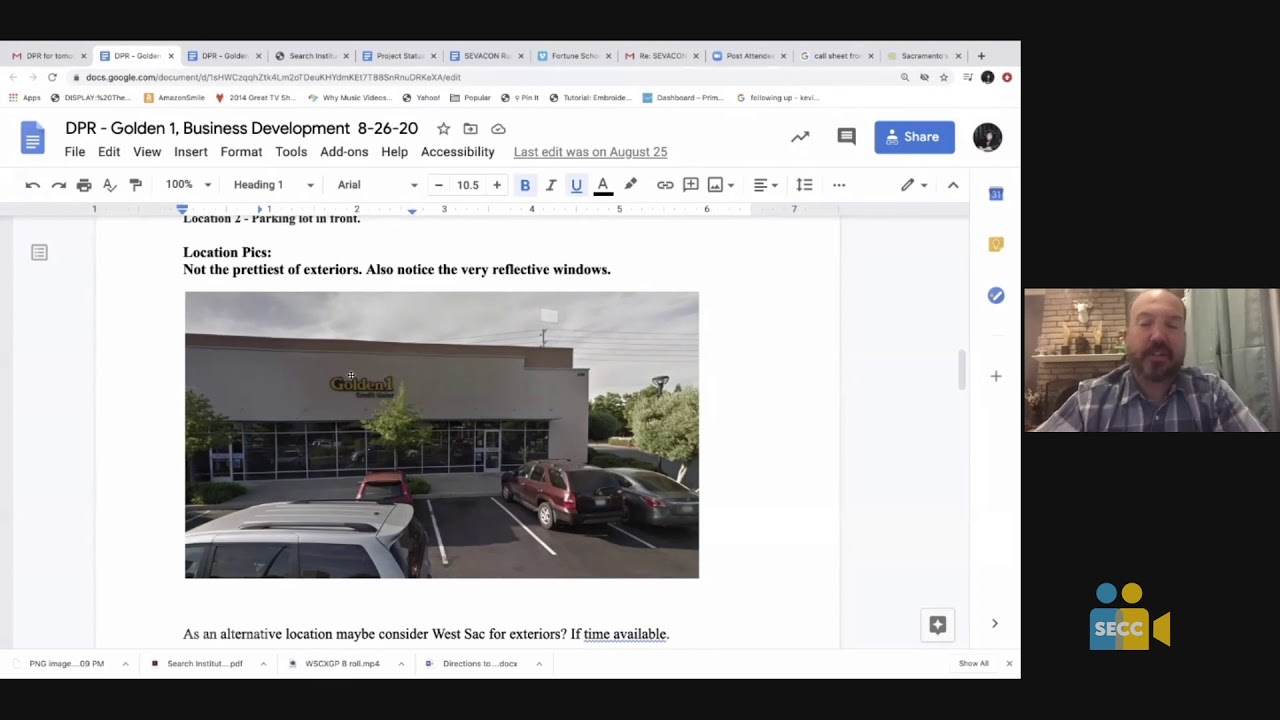Screen dimensions: 1280x720
Task: Open the Google Docs home icon
Action: [x=33, y=138]
